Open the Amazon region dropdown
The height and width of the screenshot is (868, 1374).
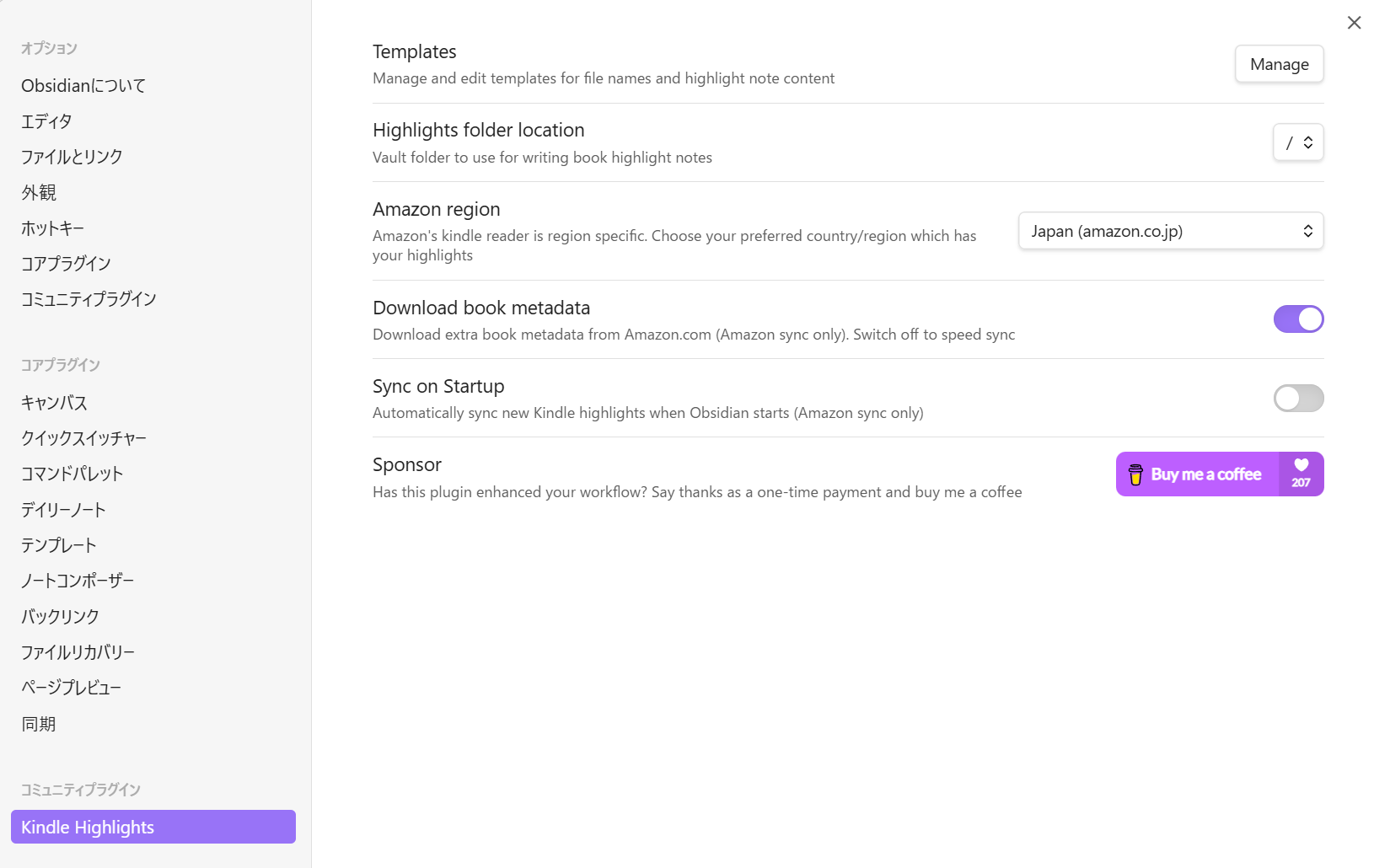pos(1170,231)
